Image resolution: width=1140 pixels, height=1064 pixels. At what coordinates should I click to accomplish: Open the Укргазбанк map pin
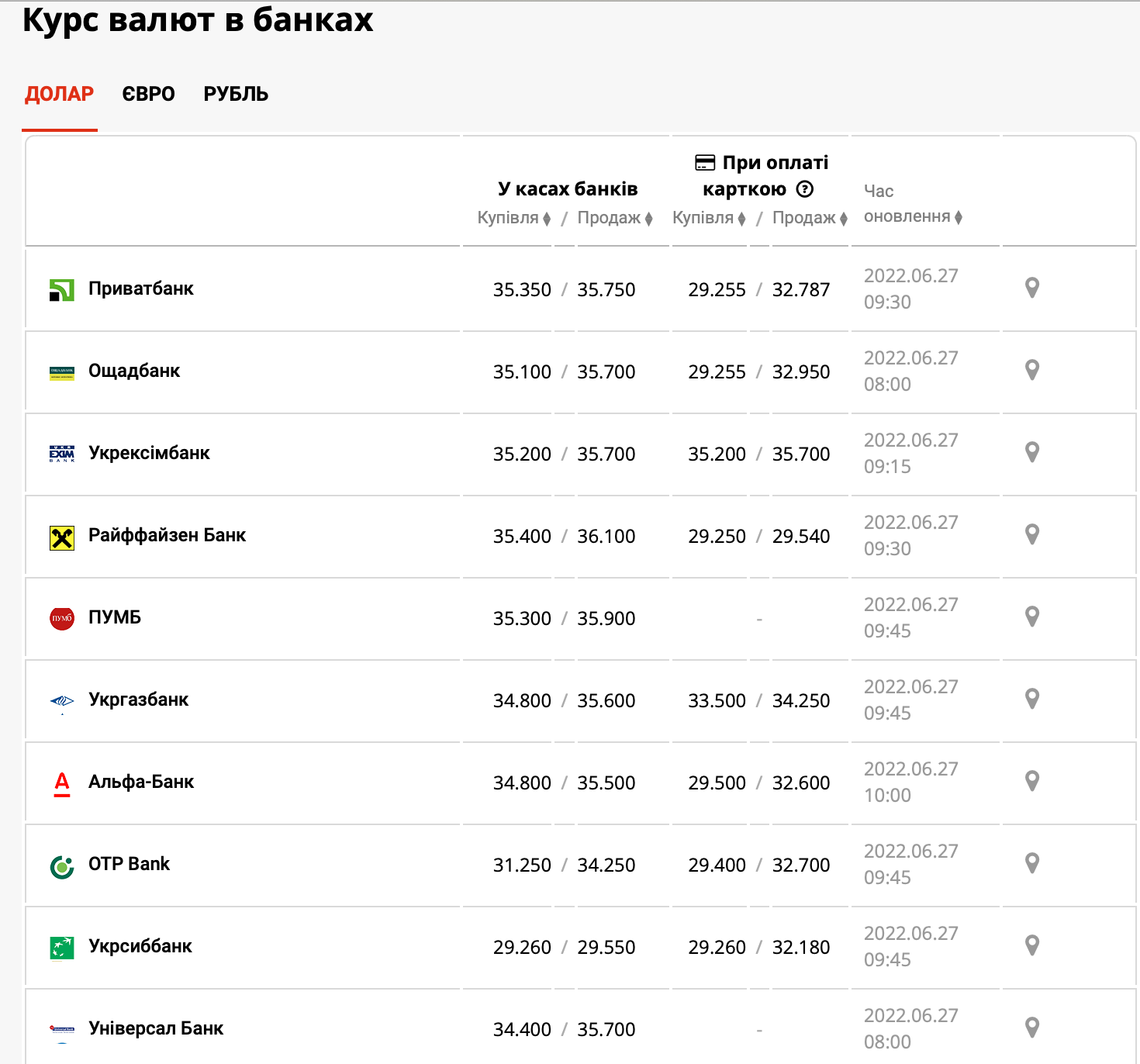tap(1031, 699)
